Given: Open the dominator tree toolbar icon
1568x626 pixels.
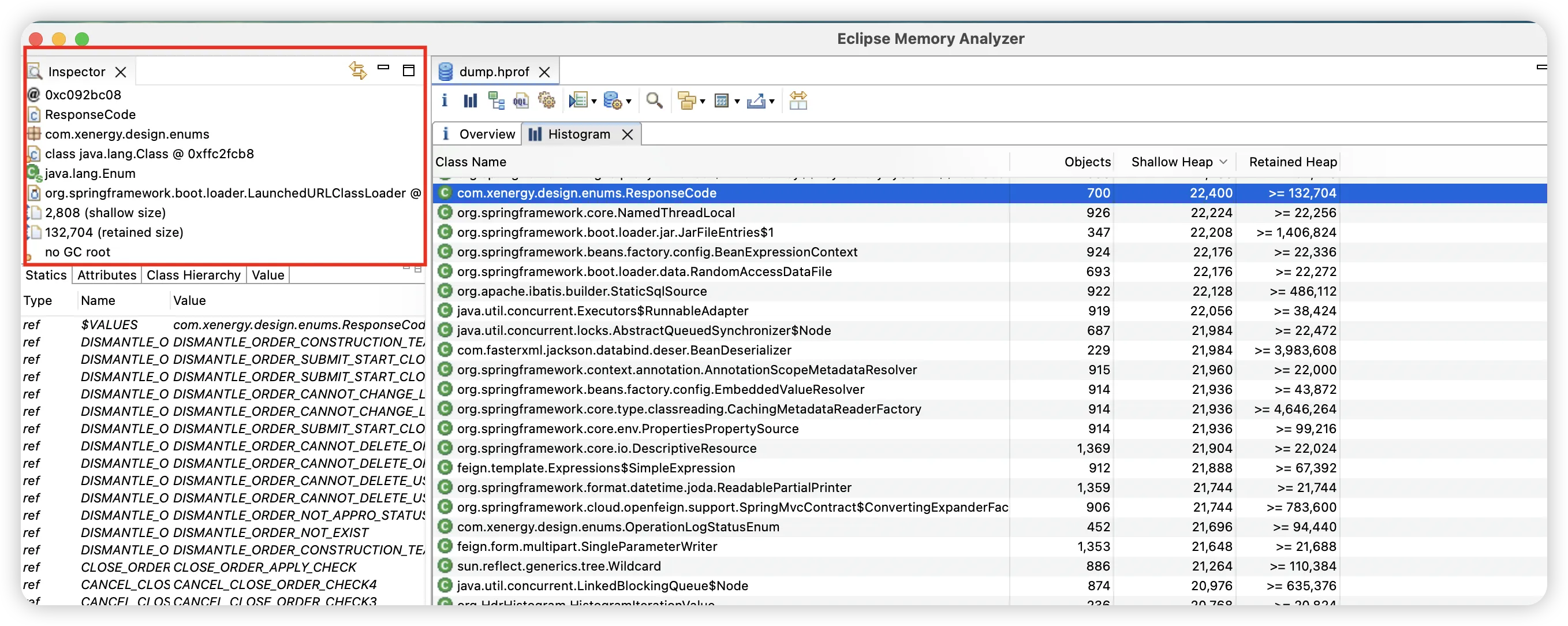Looking at the screenshot, I should (x=496, y=100).
